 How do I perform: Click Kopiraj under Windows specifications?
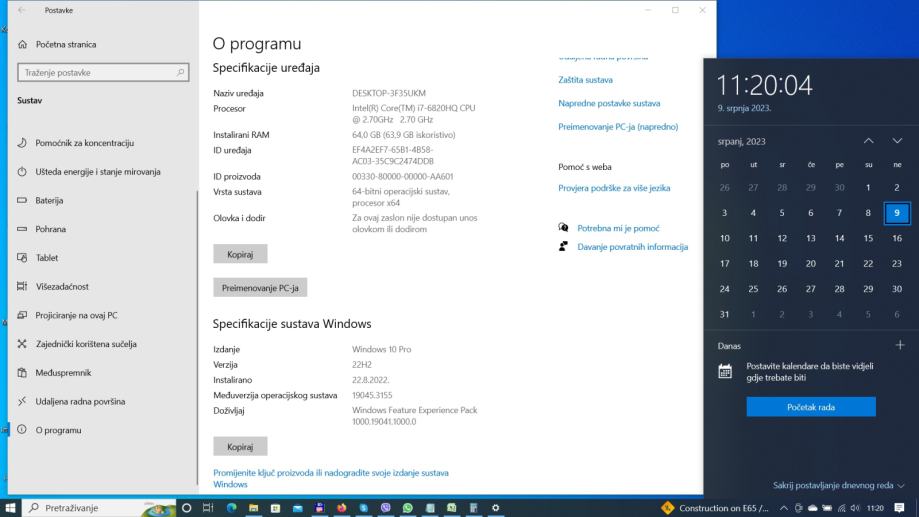[240, 447]
